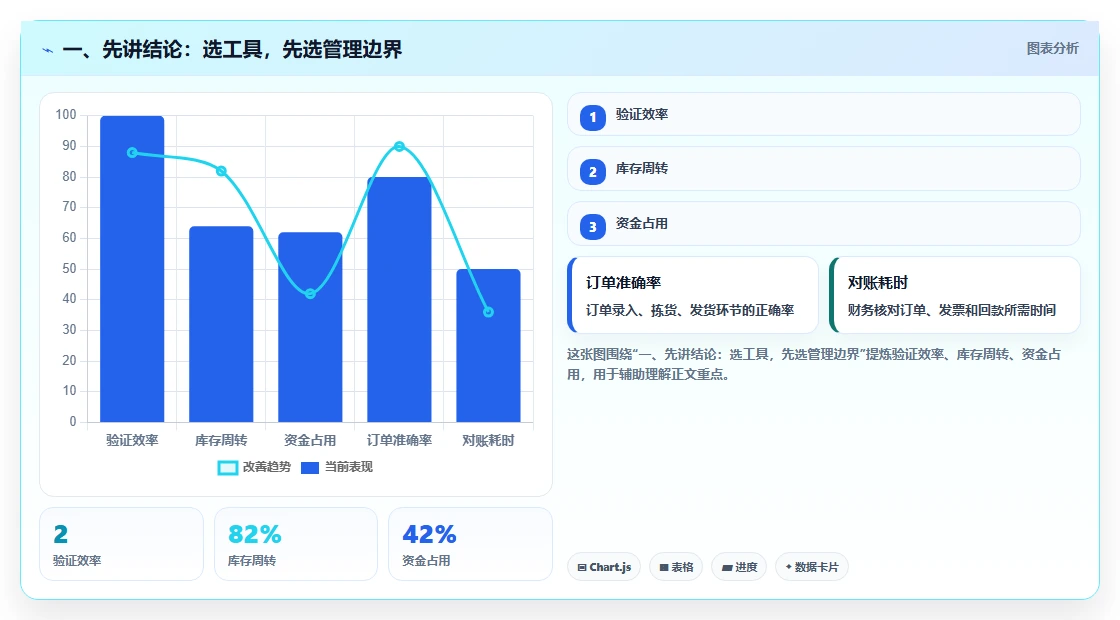Select the 验证效率 list item
This screenshot has height=620, width=1120.
(824, 114)
